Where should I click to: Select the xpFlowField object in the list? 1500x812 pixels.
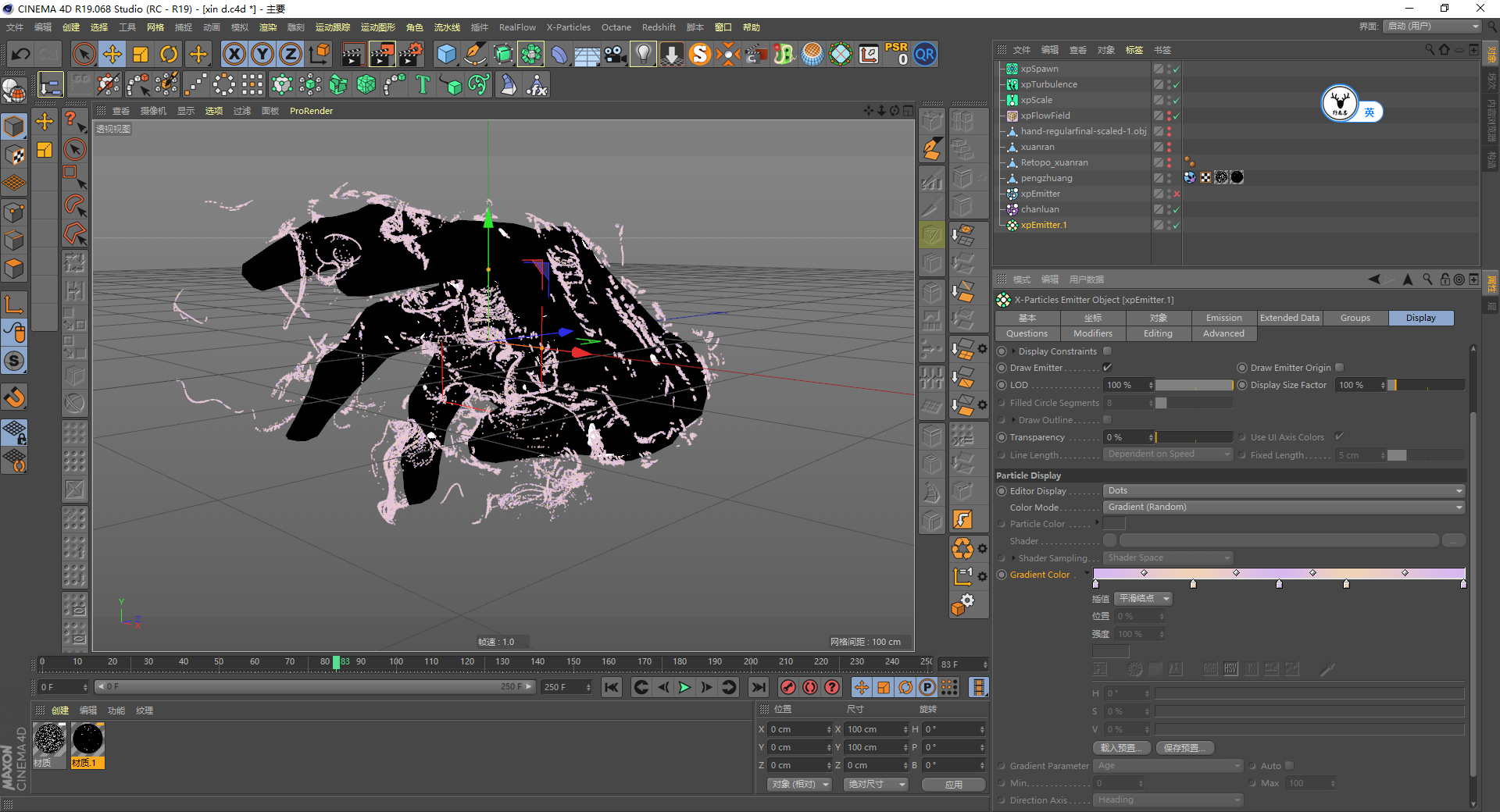1045,116
